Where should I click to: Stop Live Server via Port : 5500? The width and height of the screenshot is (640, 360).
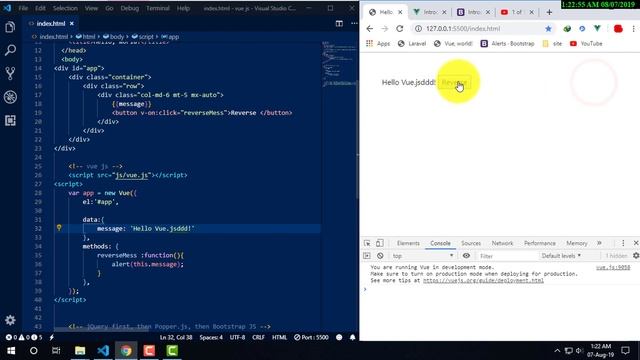tap(311, 338)
